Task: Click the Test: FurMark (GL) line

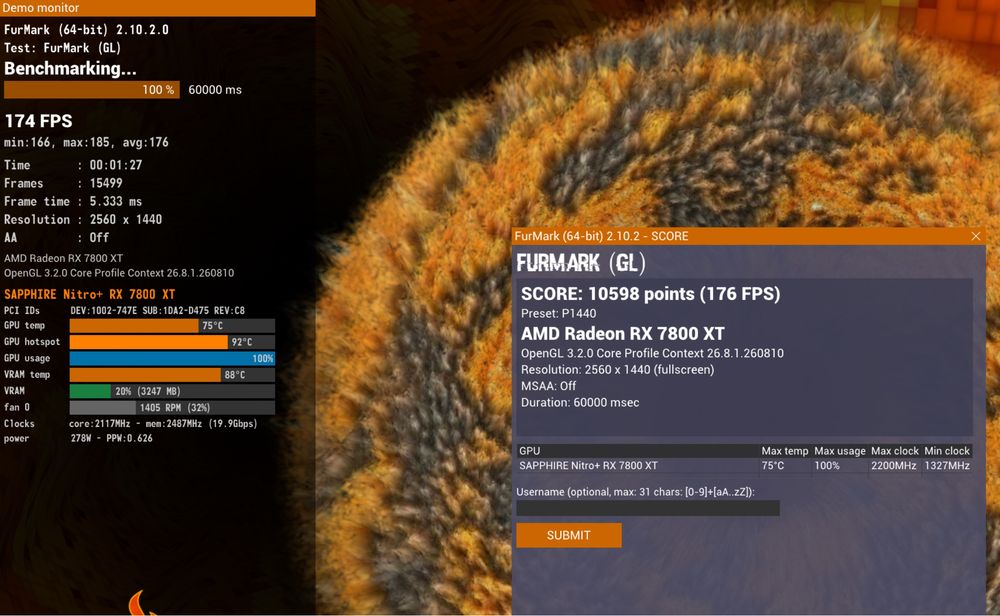Action: point(62,48)
